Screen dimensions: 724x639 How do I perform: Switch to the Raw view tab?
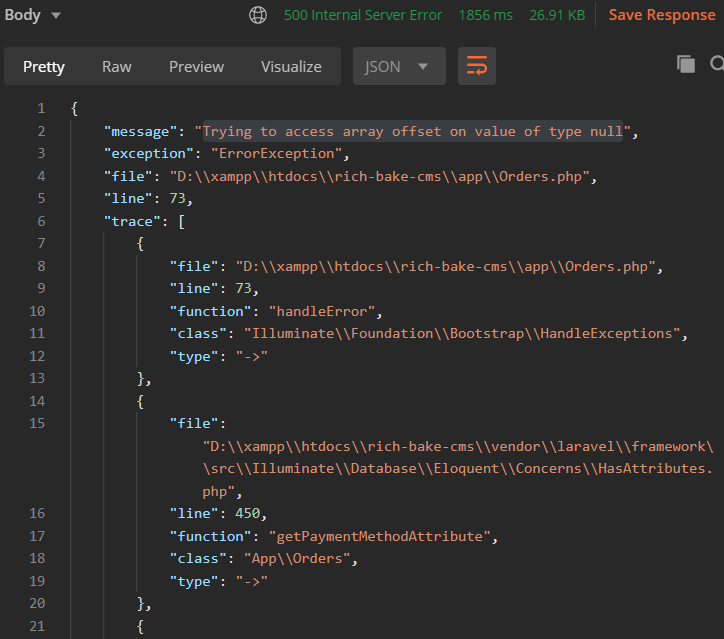[x=117, y=67]
